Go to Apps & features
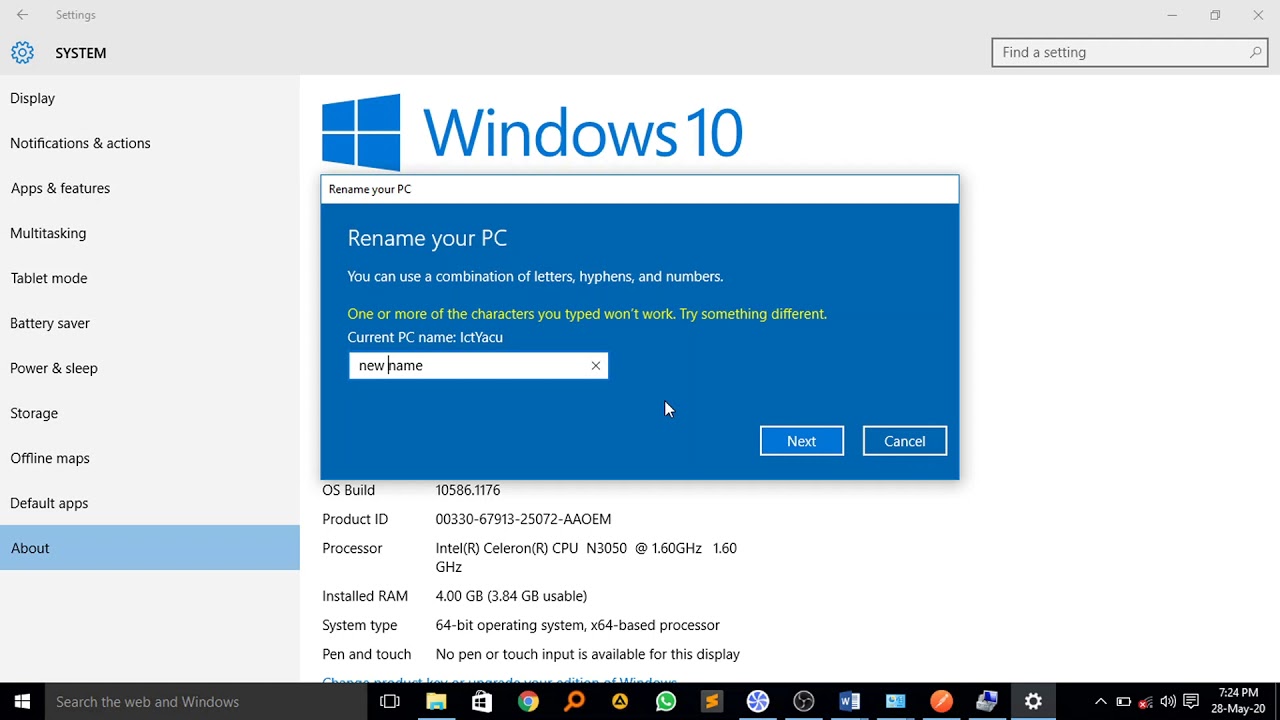This screenshot has width=1280, height=720. tap(150, 188)
